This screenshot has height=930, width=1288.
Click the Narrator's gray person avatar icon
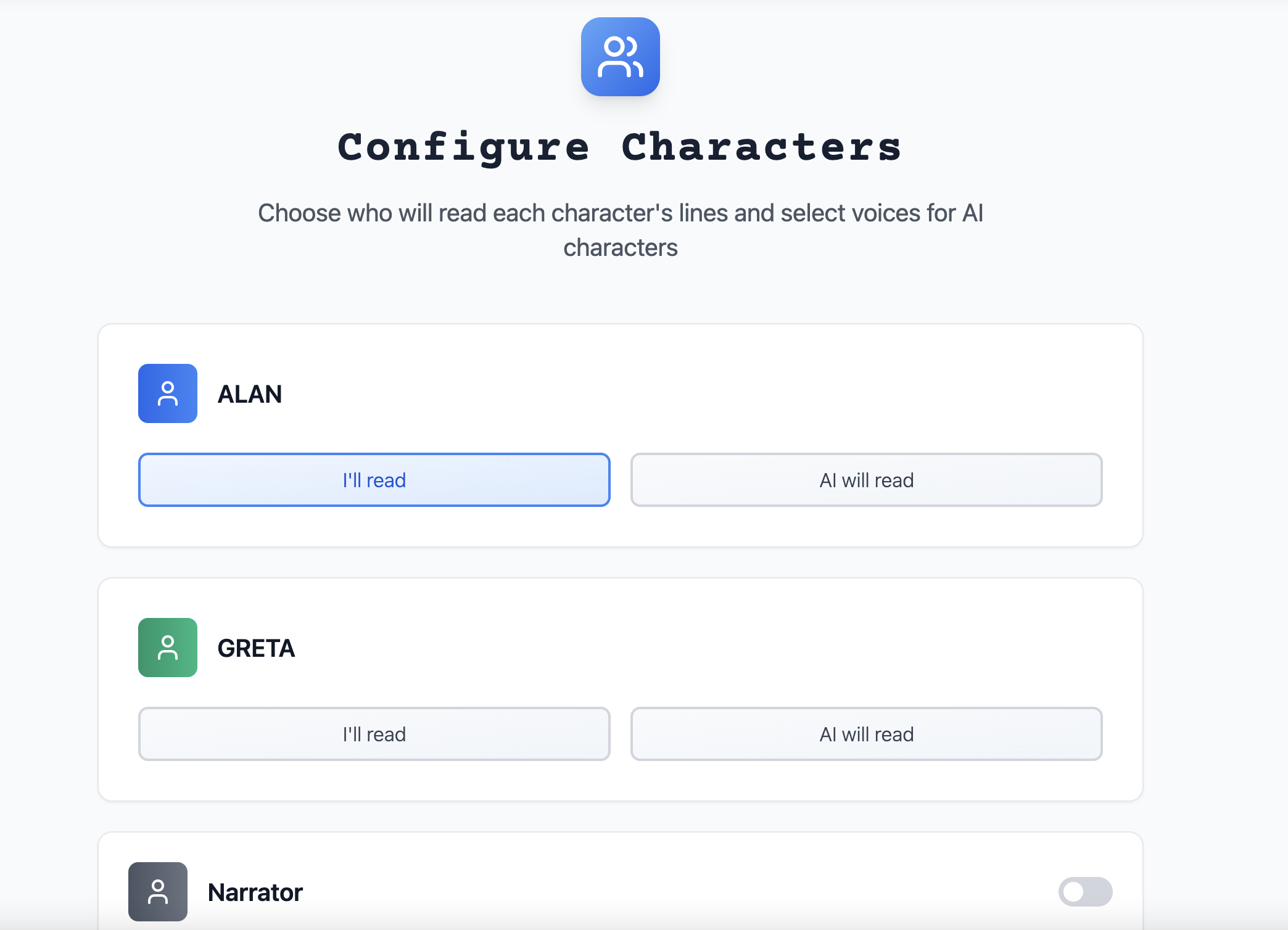click(x=158, y=891)
